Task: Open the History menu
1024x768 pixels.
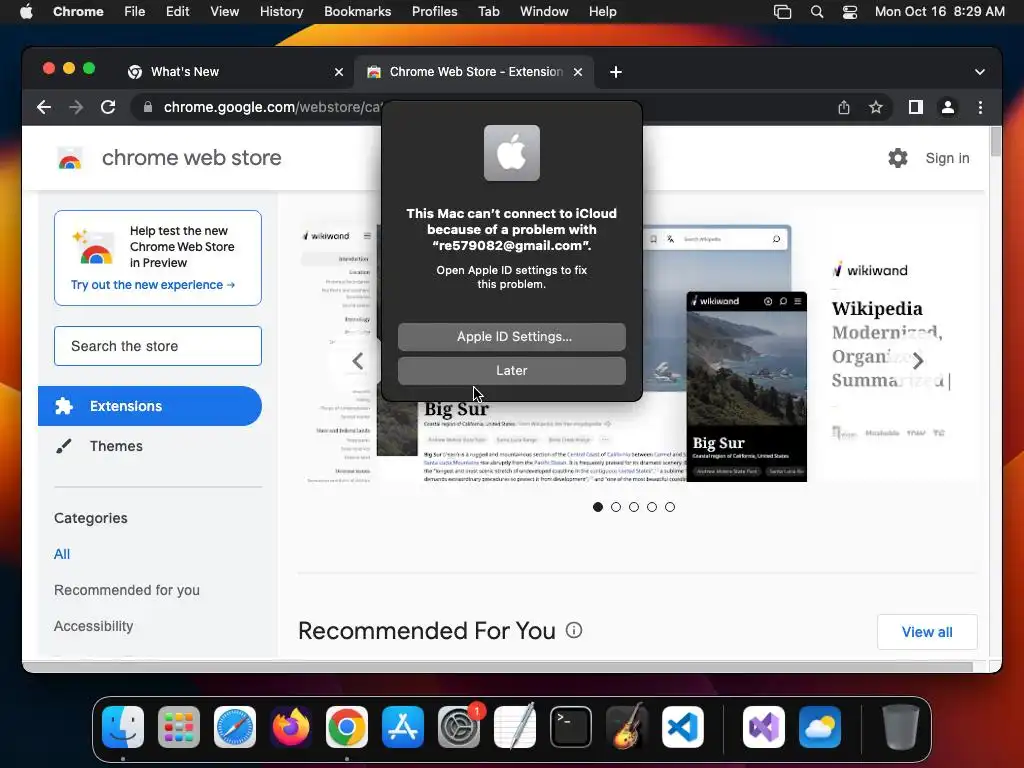Action: 281,11
